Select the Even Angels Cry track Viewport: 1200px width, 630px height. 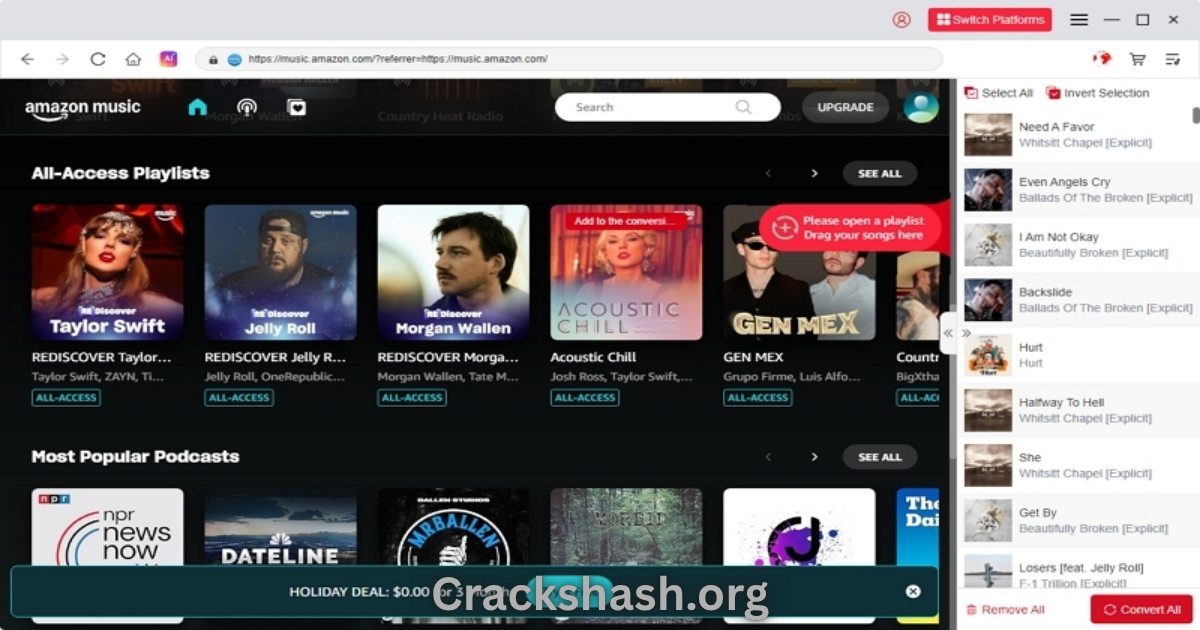tap(1078, 190)
